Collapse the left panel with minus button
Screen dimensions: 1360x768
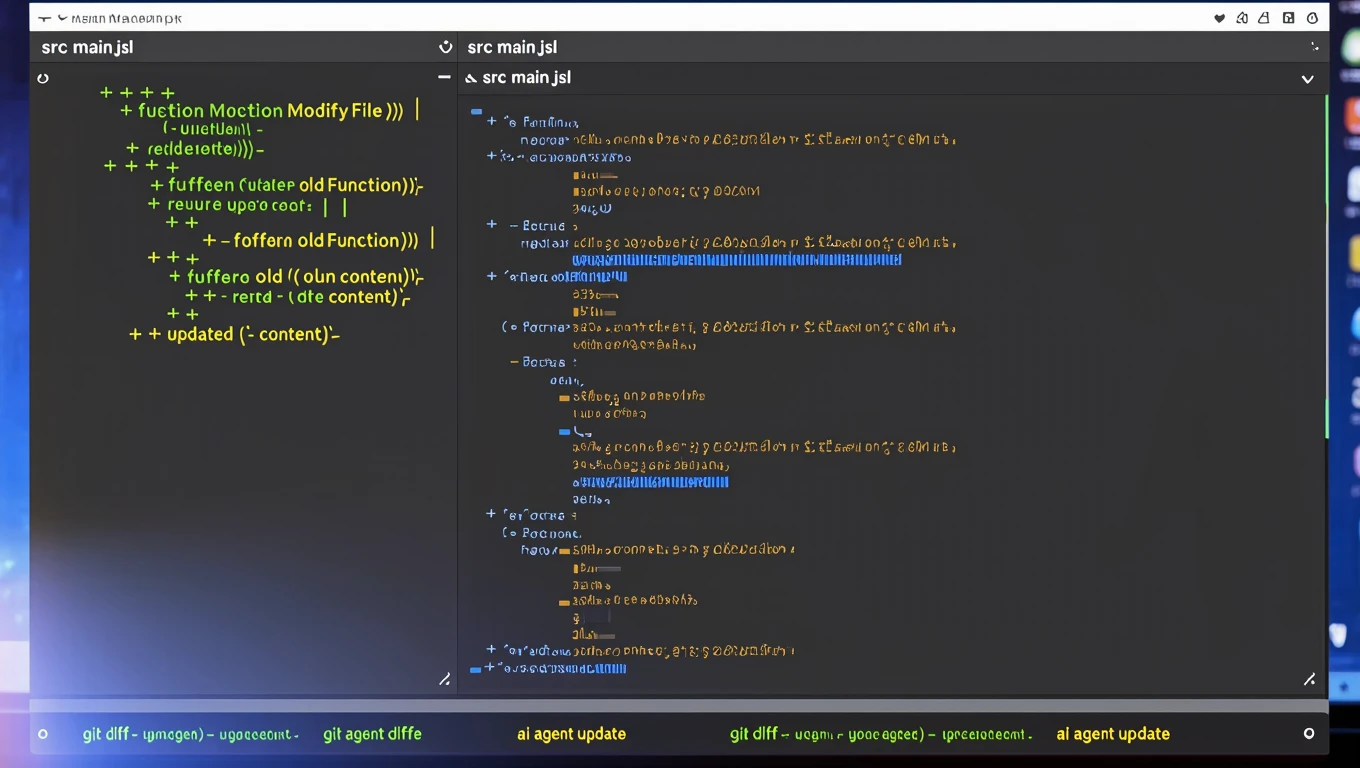[x=444, y=77]
